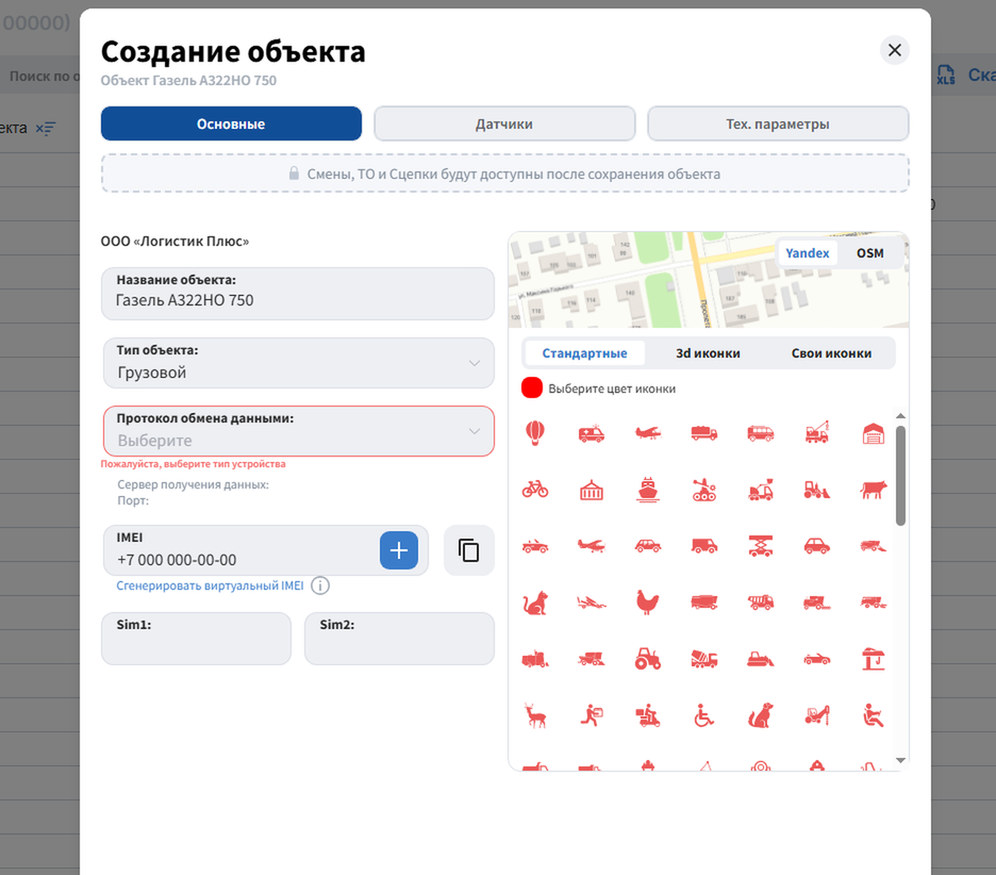
Task: Pick the shipping container icon
Action: (591, 490)
